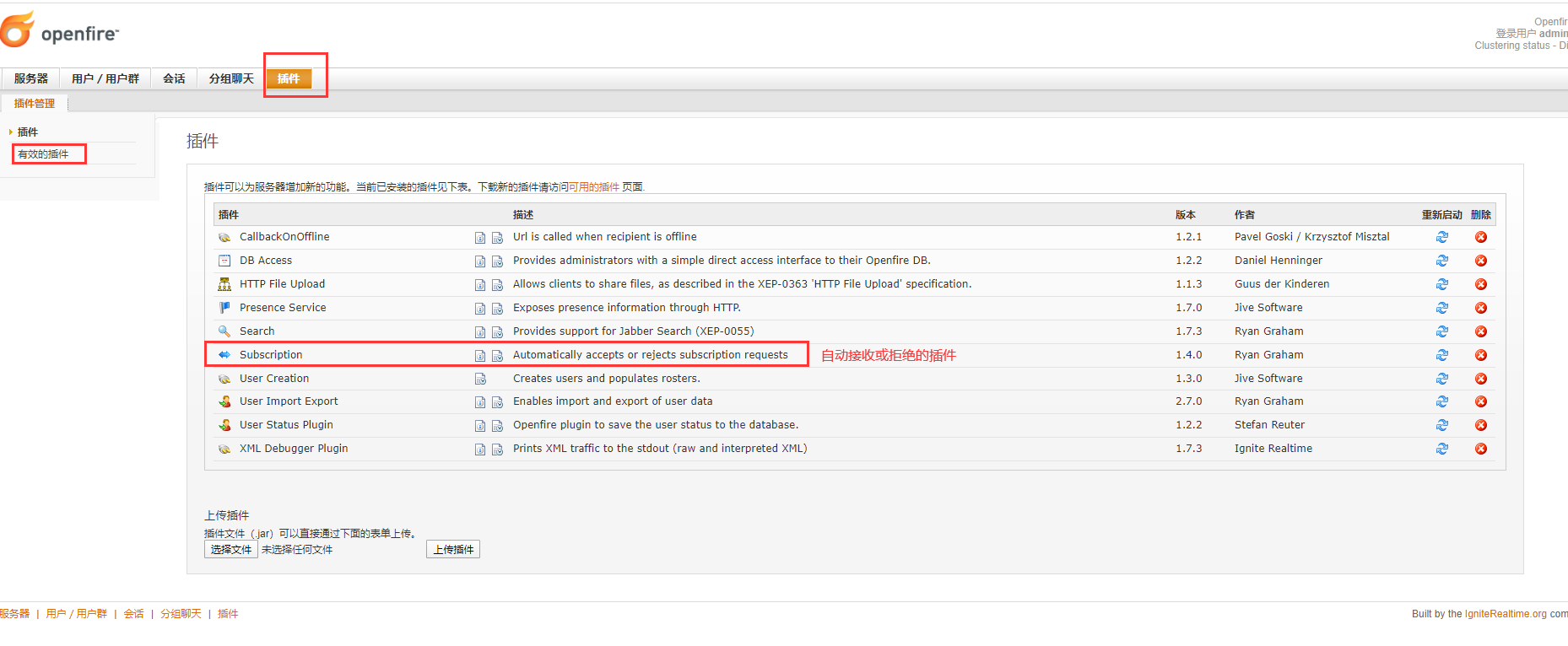The image size is (1568, 646).
Task: Restart the Presence Service plugin
Action: point(1441,308)
